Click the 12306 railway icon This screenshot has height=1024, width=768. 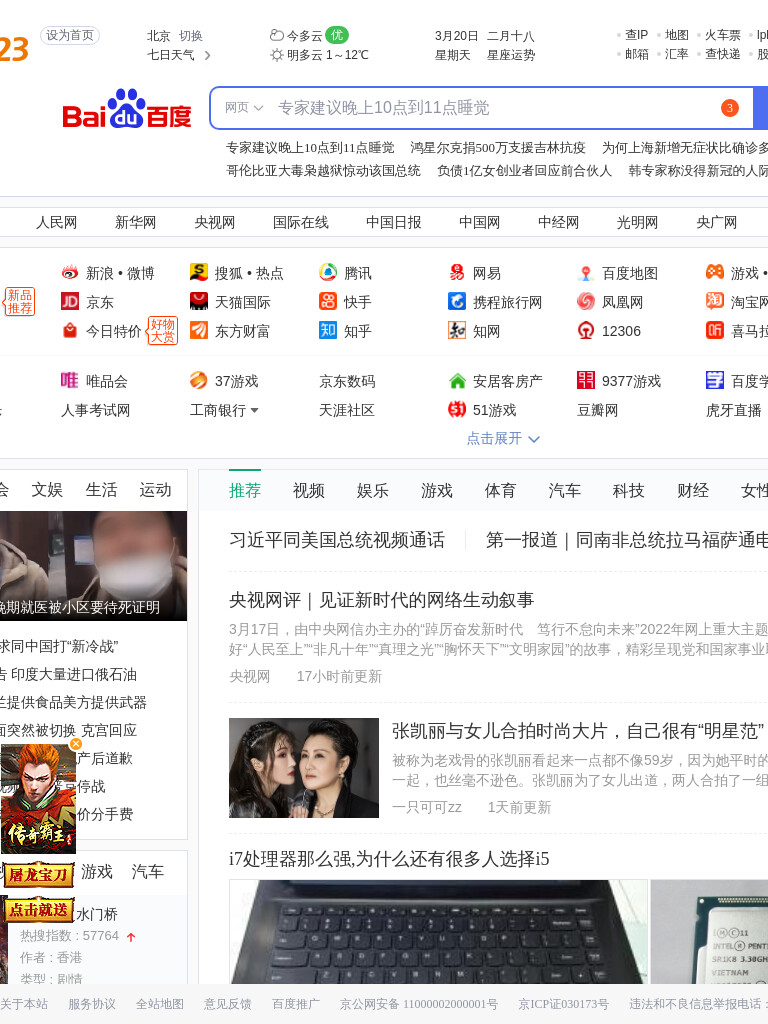pos(586,330)
